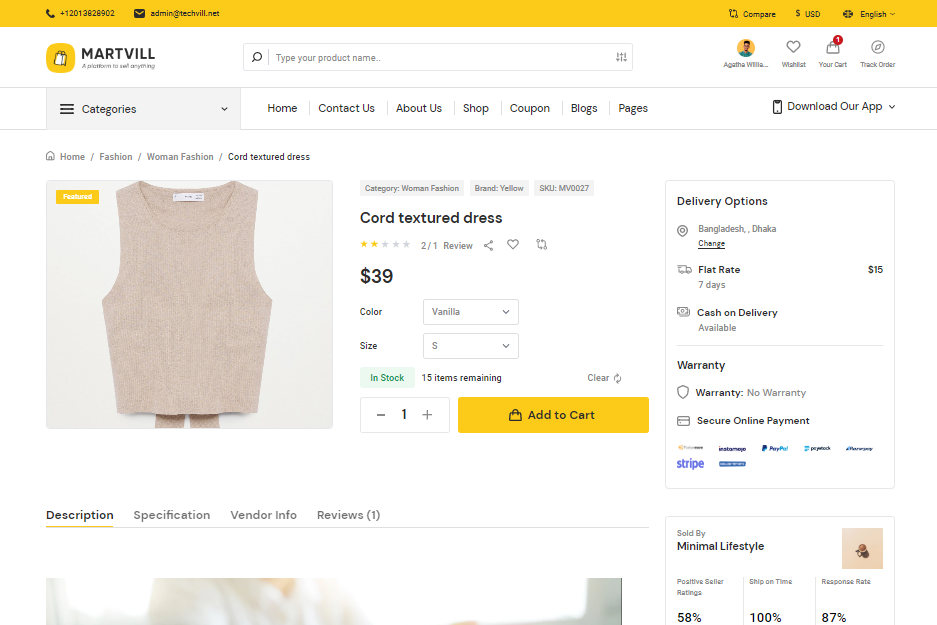The width and height of the screenshot is (937, 625).
Task: Open the English language selector
Action: (x=869, y=14)
